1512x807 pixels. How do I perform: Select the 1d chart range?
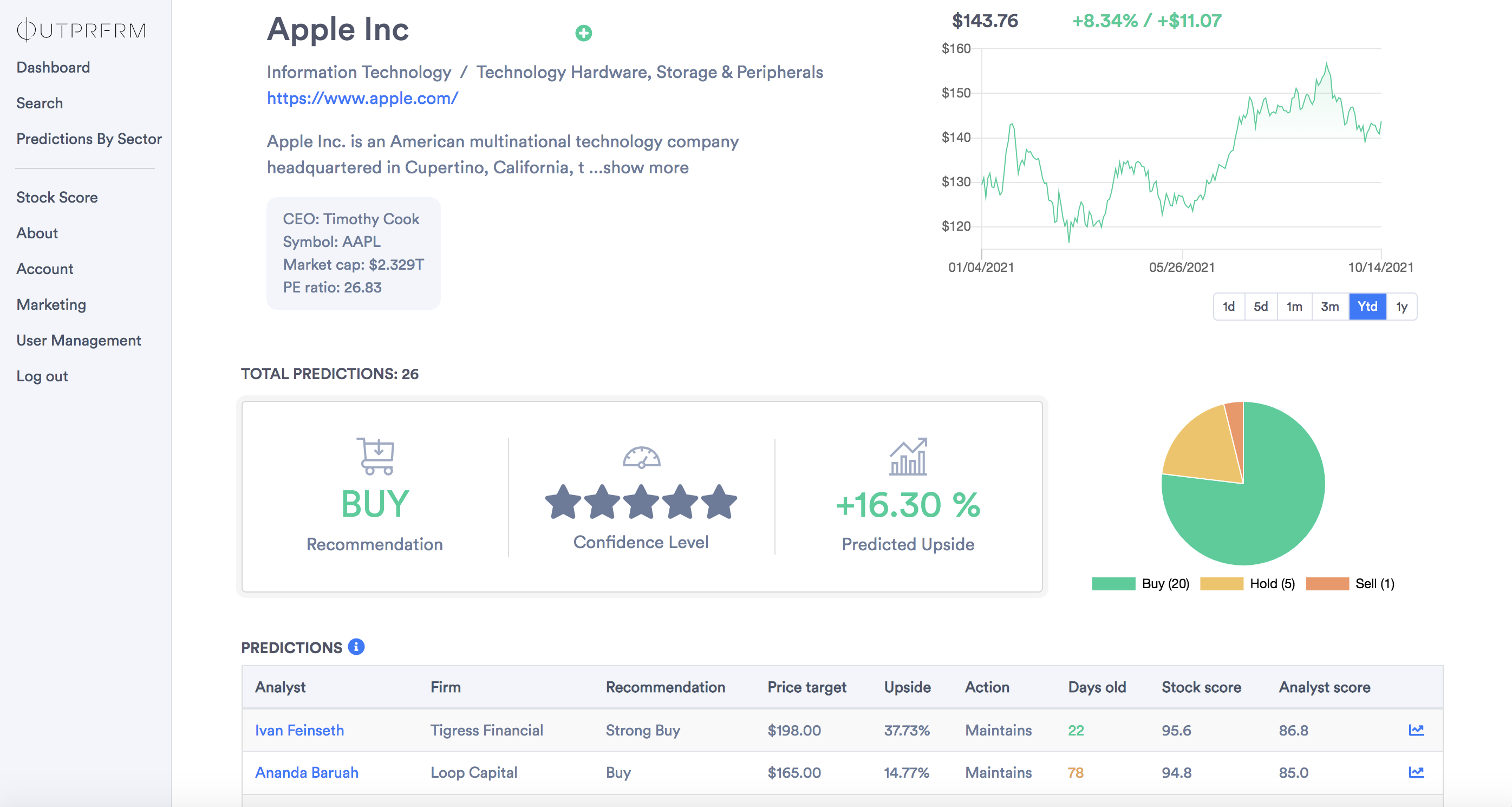tap(1228, 307)
